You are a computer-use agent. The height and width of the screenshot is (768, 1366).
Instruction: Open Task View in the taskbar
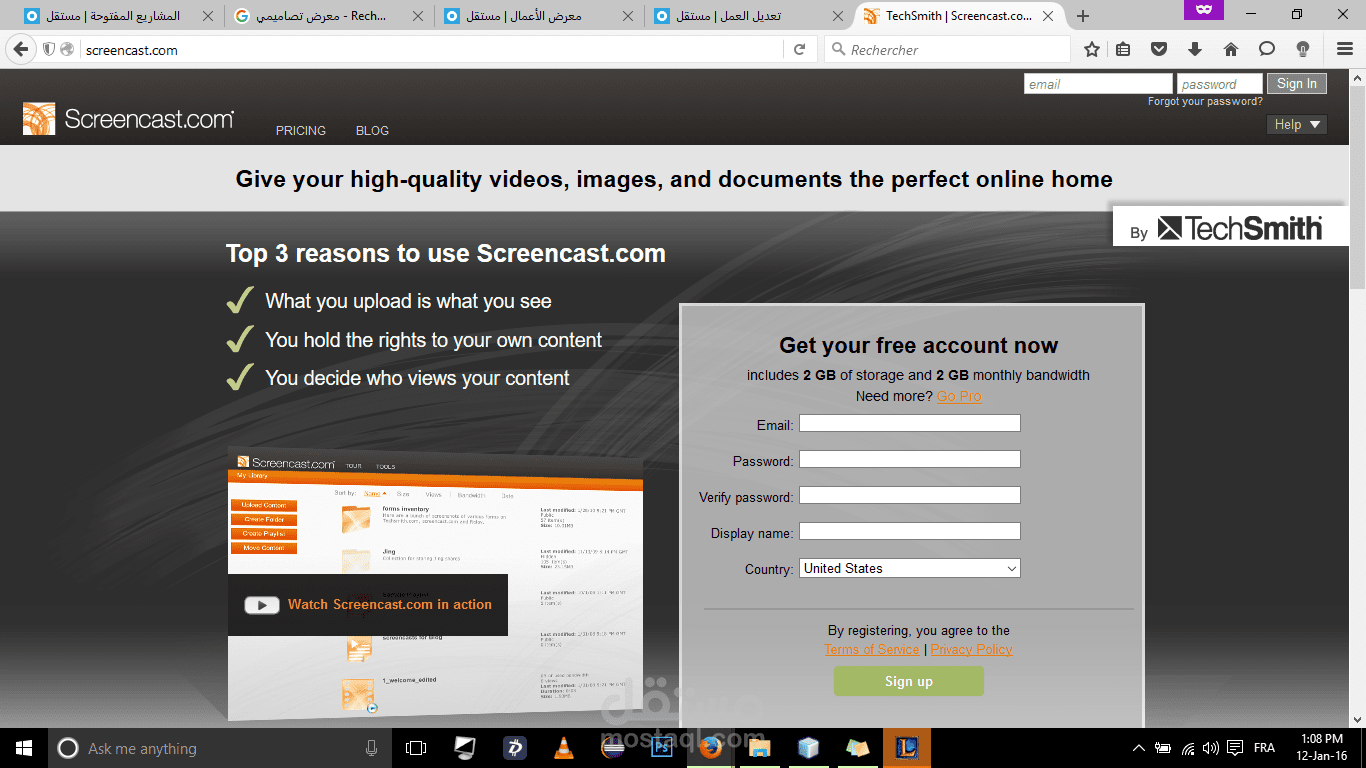tap(416, 748)
